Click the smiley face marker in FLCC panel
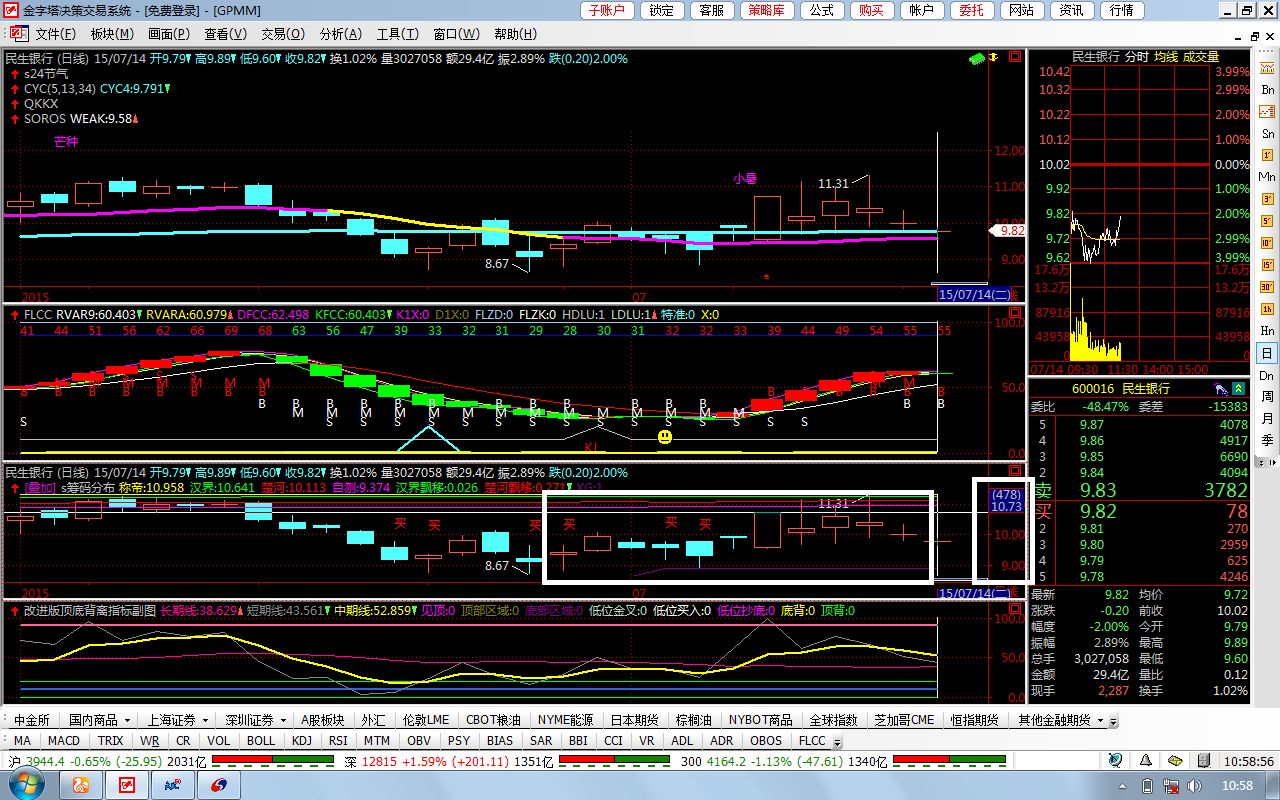This screenshot has width=1280, height=800. tap(665, 436)
